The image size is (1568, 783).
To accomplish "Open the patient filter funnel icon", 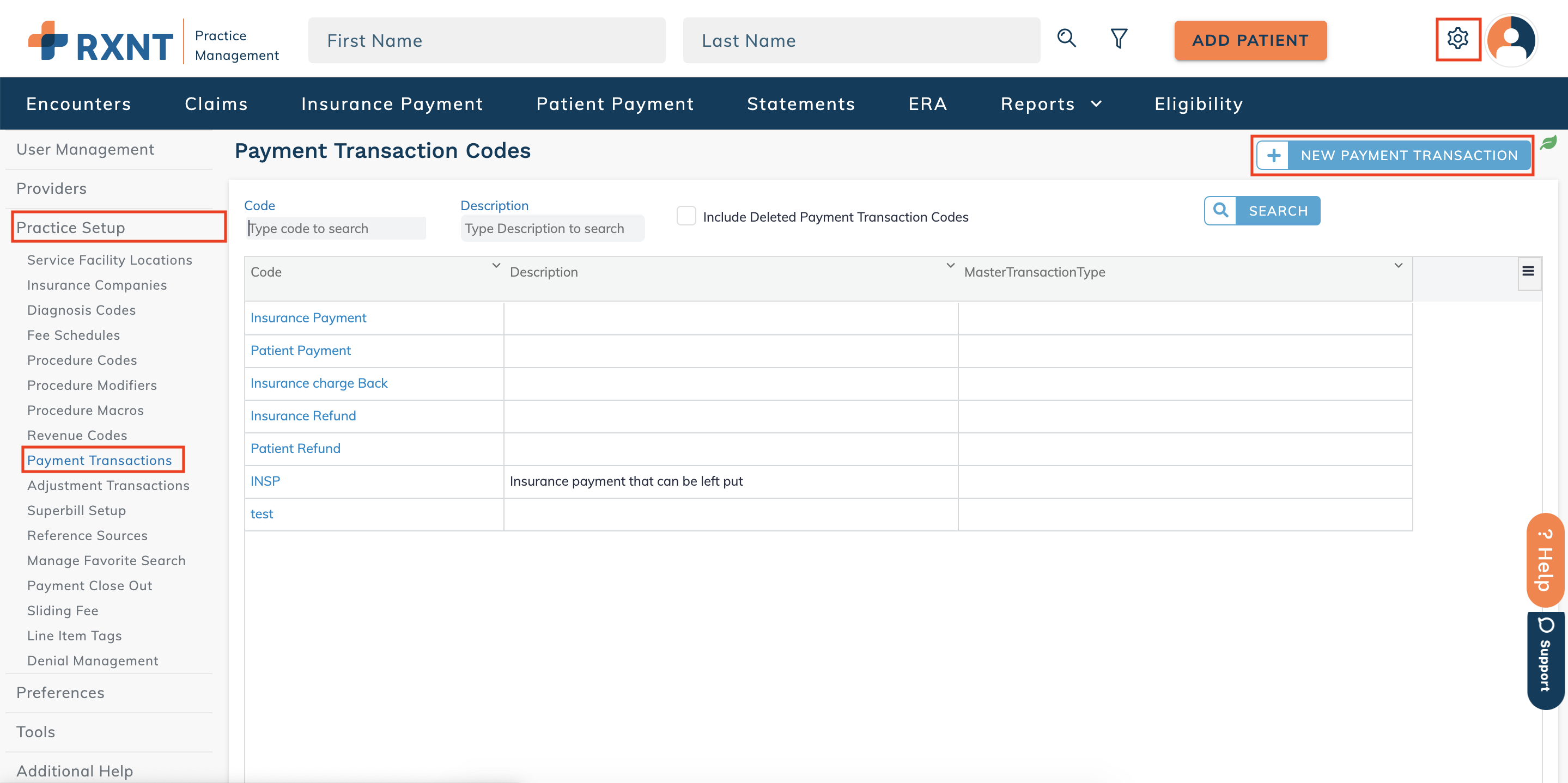I will (1119, 38).
